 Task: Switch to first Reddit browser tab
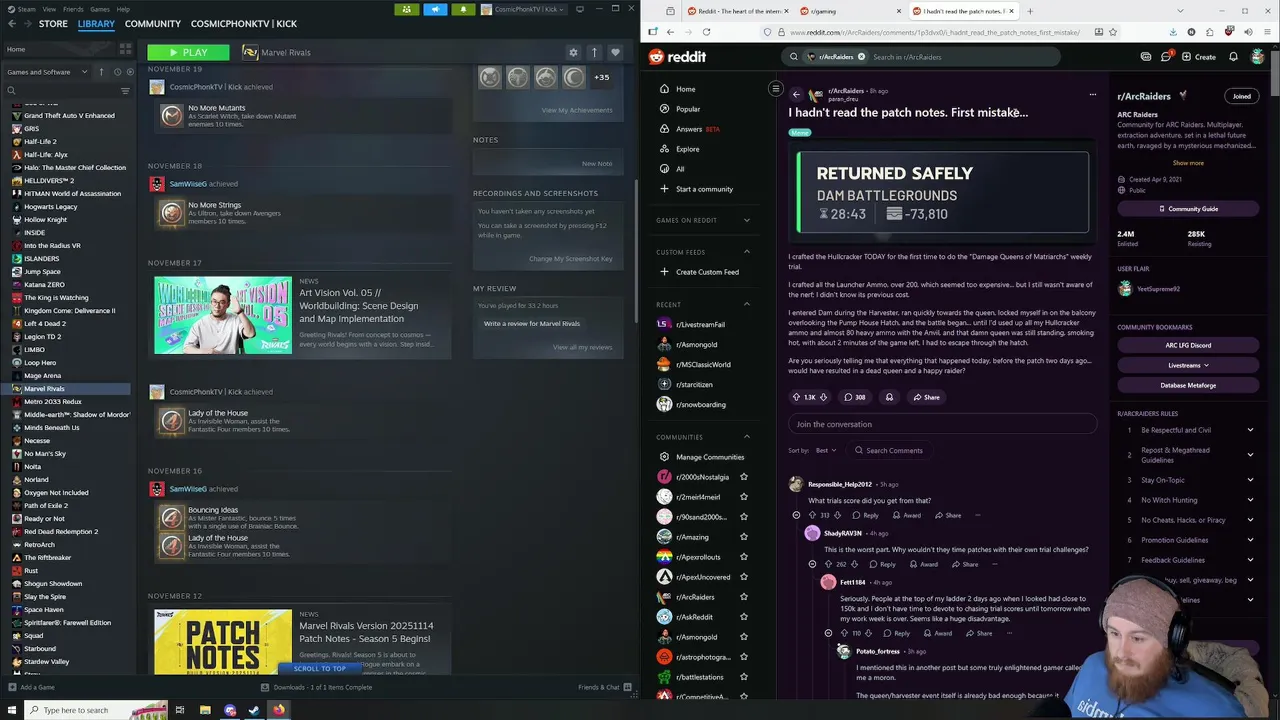[736, 11]
